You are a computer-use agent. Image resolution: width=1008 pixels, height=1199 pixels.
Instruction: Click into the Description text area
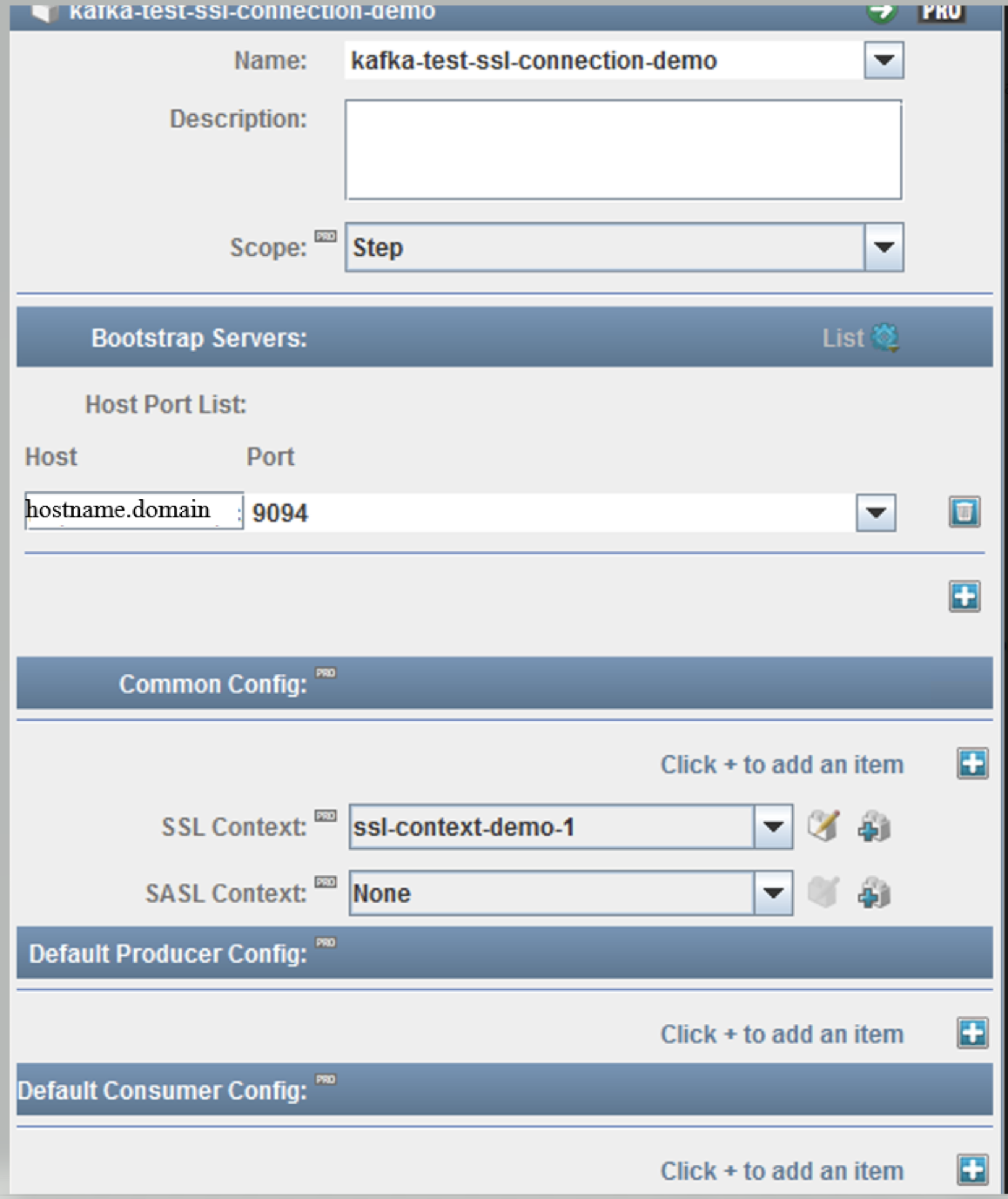[x=623, y=150]
